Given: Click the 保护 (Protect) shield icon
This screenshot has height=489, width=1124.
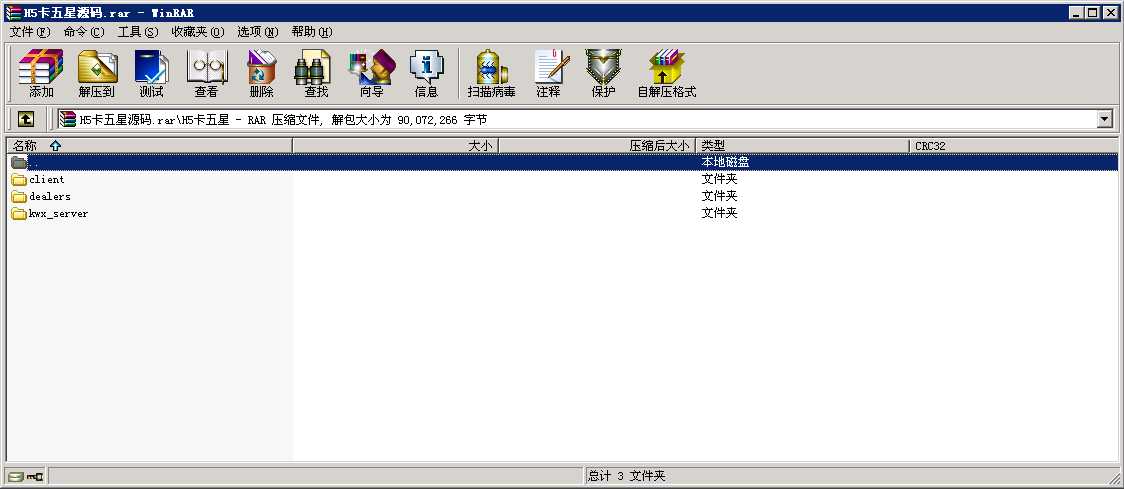Looking at the screenshot, I should pos(603,73).
